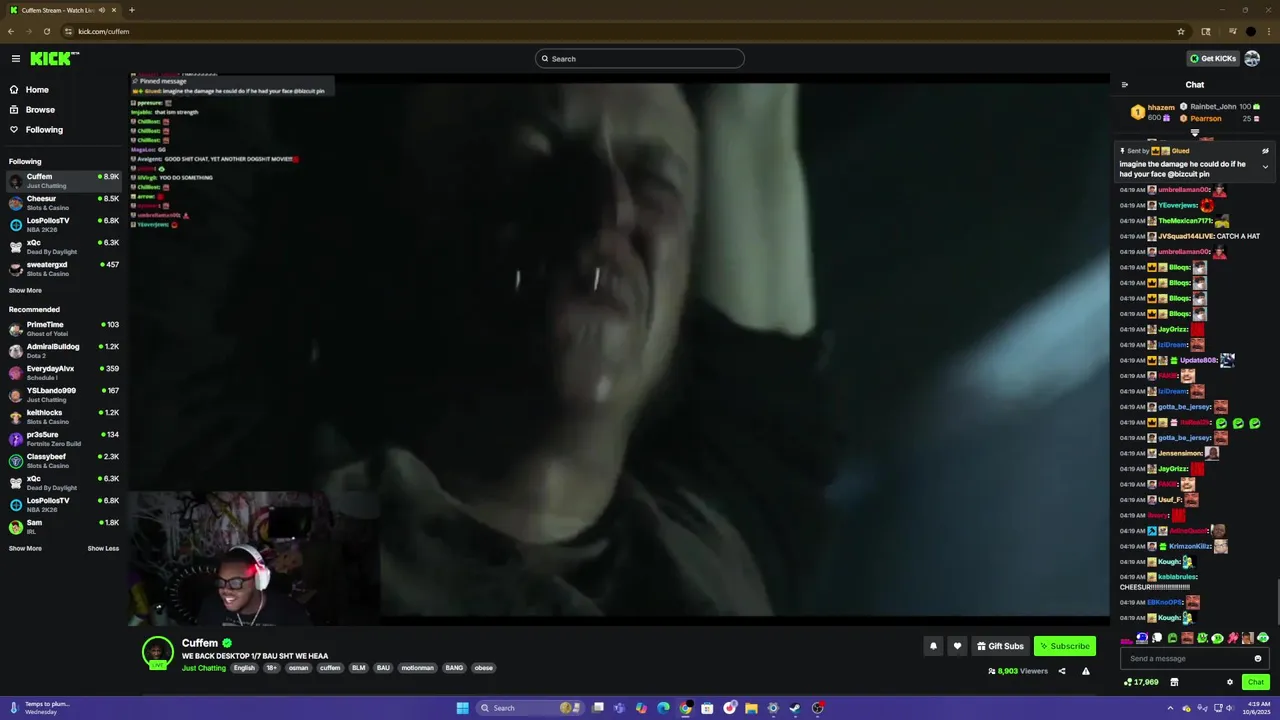
Task: Open the user profile avatar menu
Action: click(x=1252, y=58)
